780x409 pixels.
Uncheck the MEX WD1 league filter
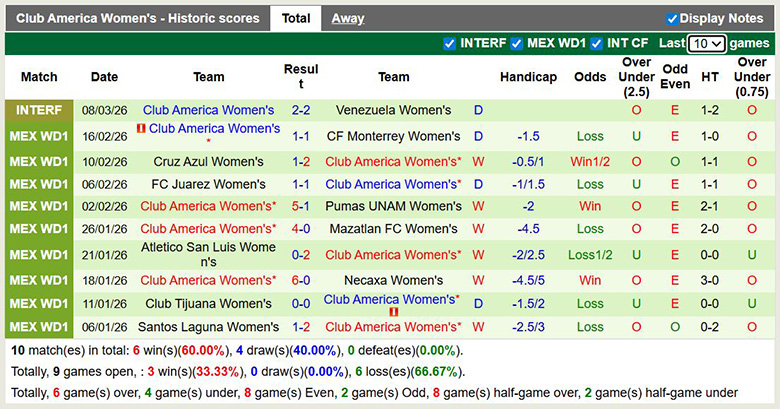(x=517, y=43)
